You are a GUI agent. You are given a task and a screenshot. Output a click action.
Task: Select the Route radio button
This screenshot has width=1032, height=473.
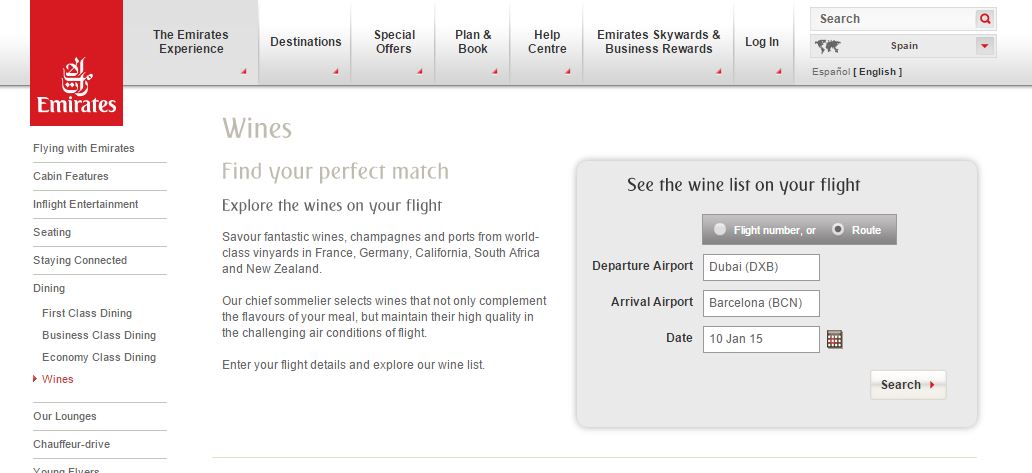838,230
